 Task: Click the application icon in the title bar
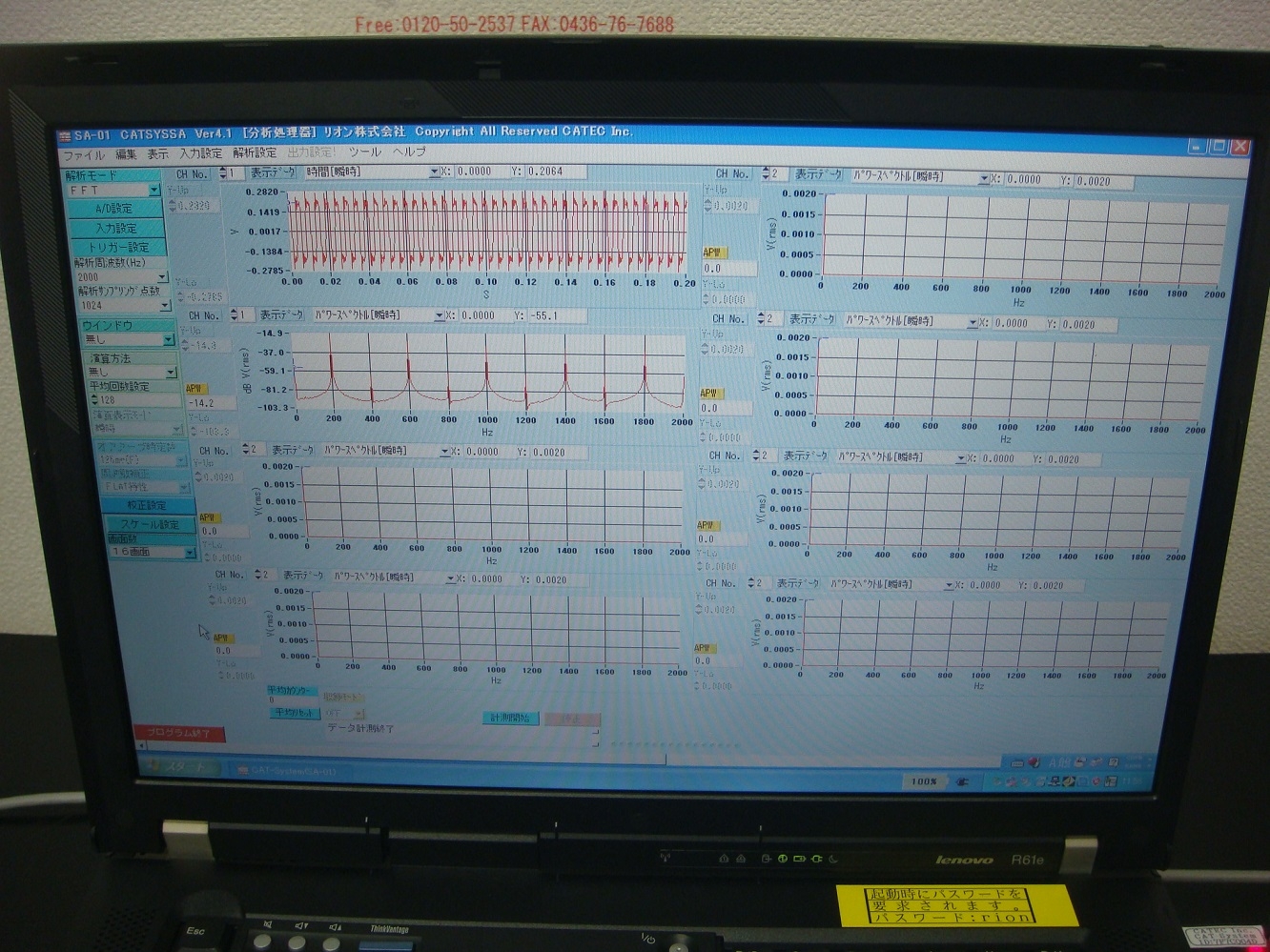point(65,135)
